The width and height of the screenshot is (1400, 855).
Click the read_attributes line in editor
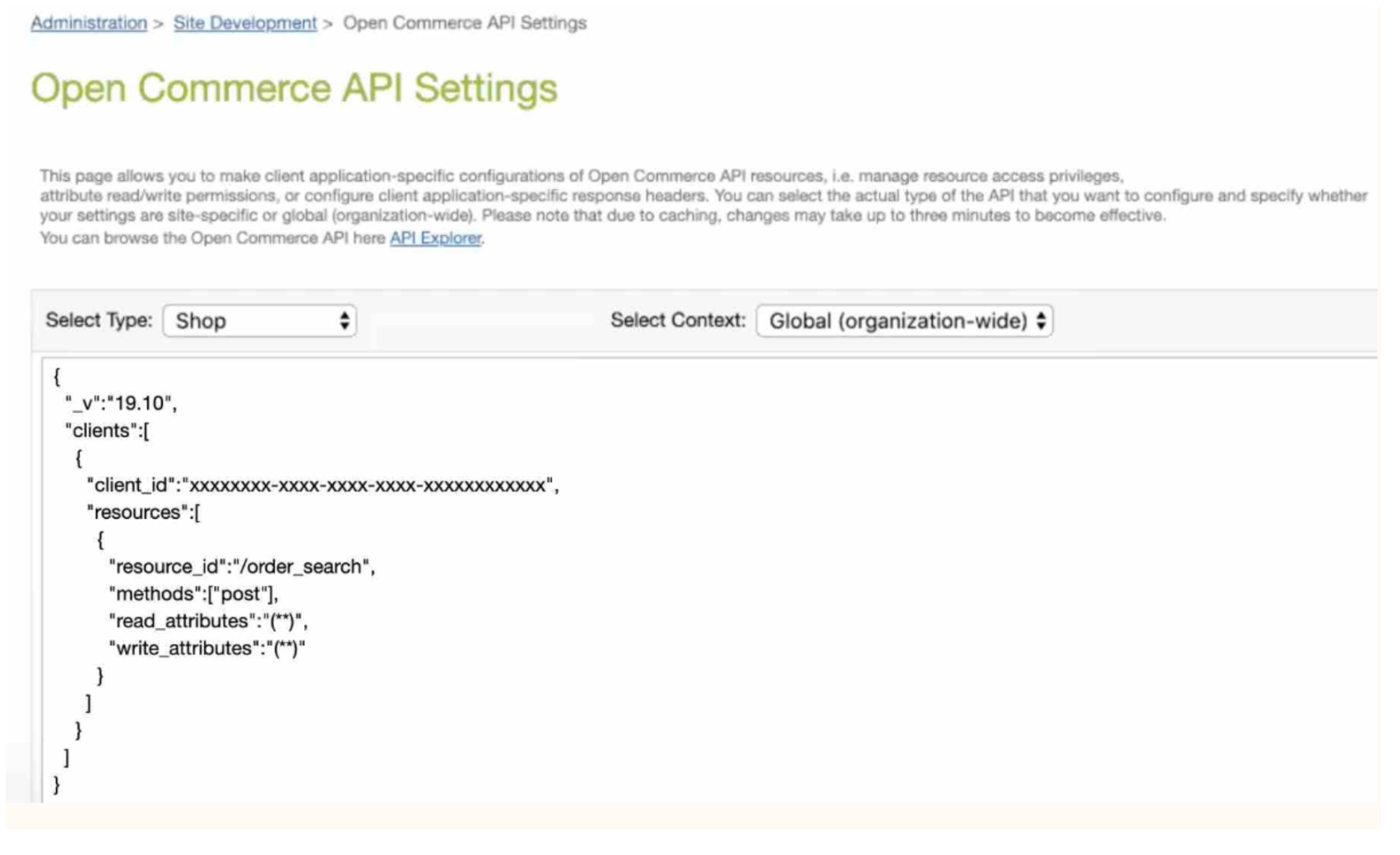[x=208, y=621]
